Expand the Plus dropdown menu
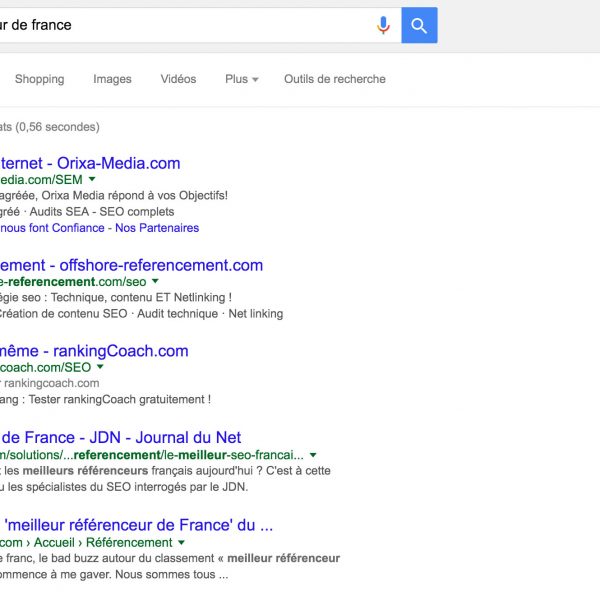Viewport: 600px width, 600px height. point(241,79)
